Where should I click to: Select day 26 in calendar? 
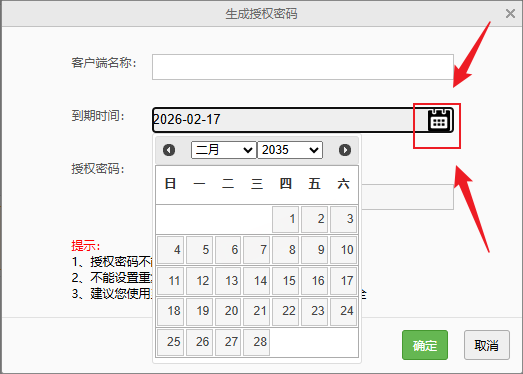[x=199, y=342]
